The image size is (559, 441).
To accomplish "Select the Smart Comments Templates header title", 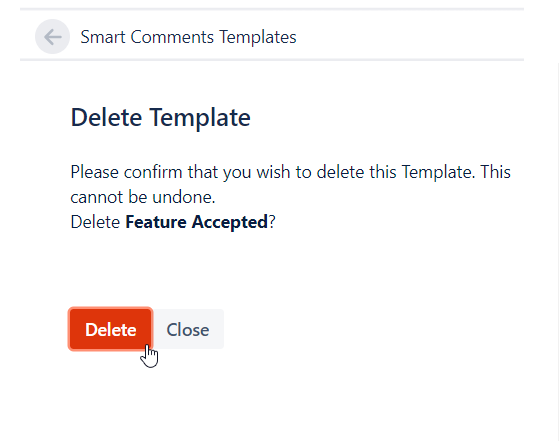I will pyautogui.click(x=188, y=37).
